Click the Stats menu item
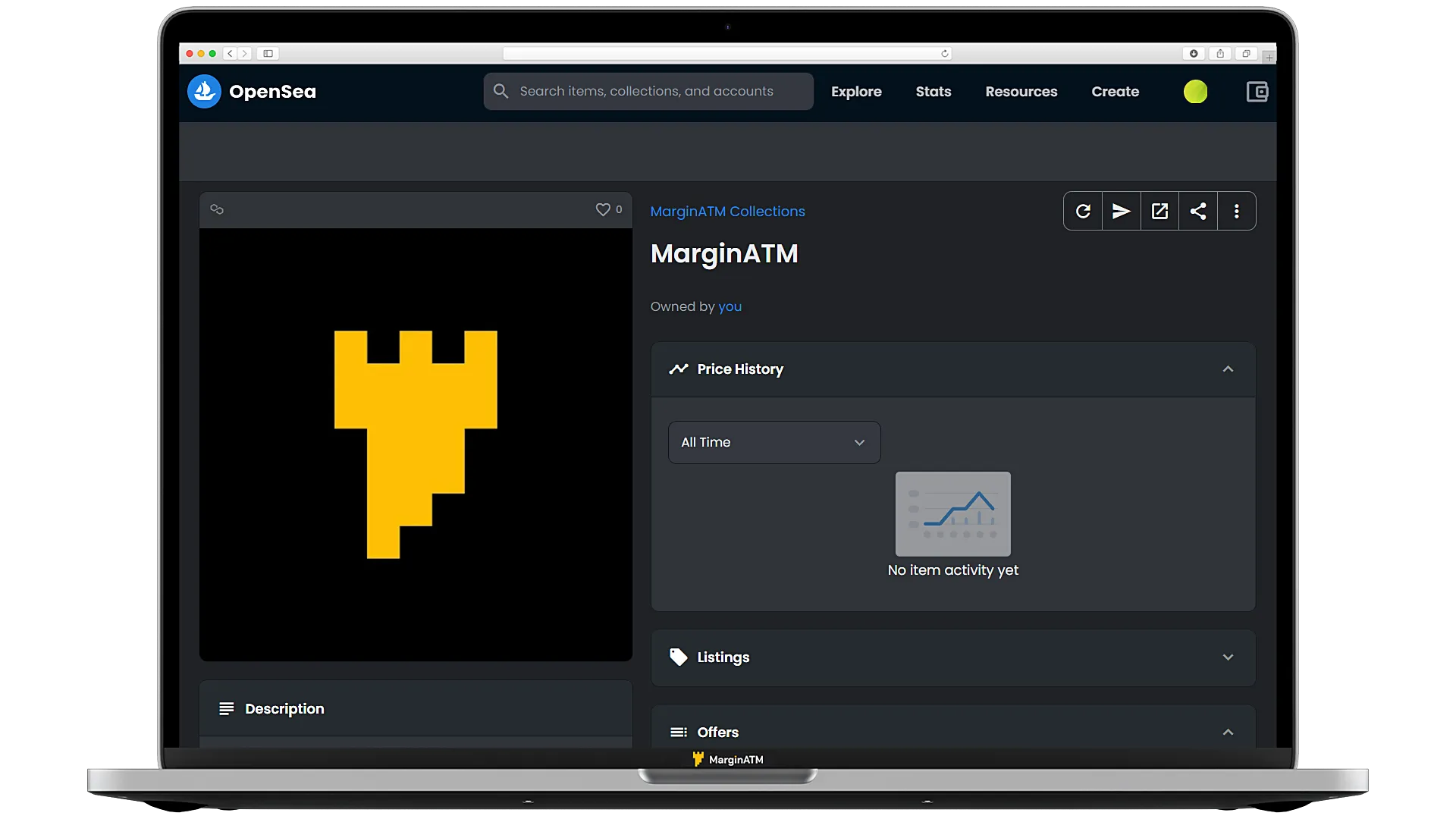This screenshot has height=819, width=1456. pos(933,91)
